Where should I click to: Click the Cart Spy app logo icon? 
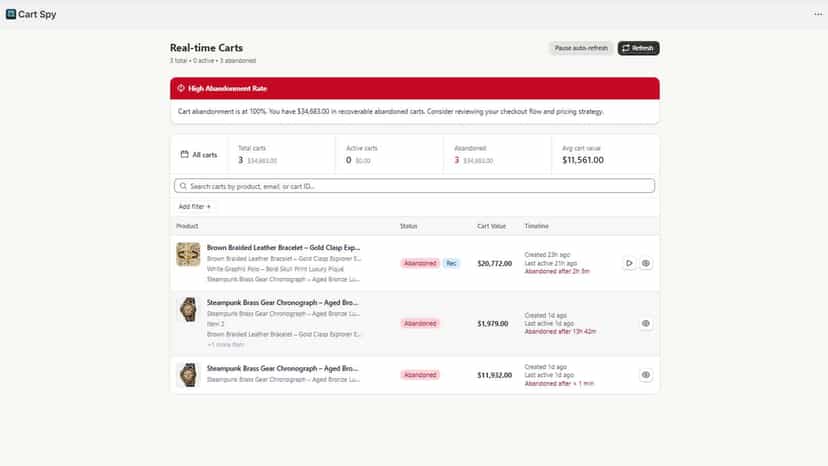click(11, 14)
